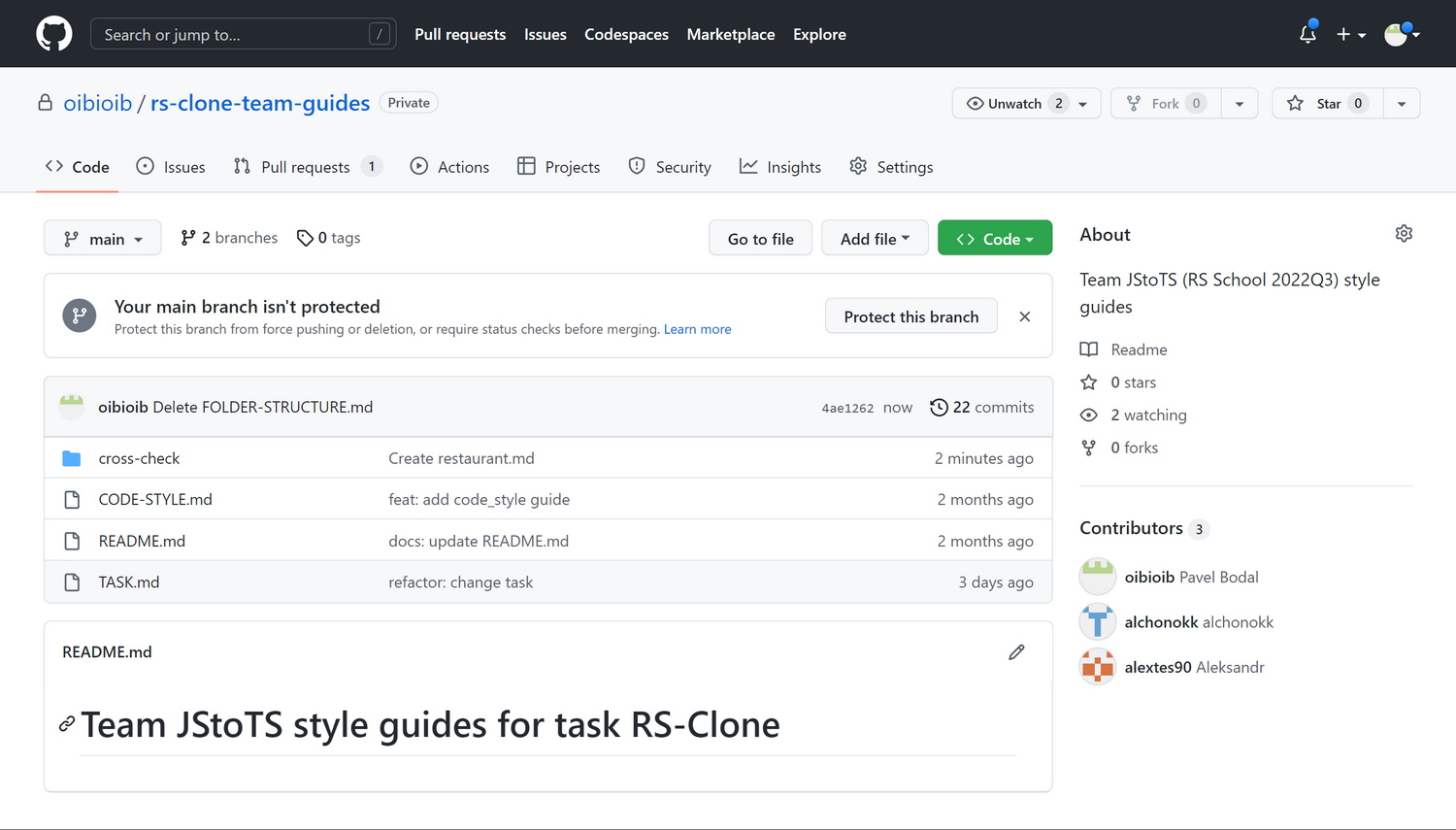Viewport: 1456px width, 830px height.
Task: Click the star icon next to 0 stars
Action: (x=1089, y=382)
